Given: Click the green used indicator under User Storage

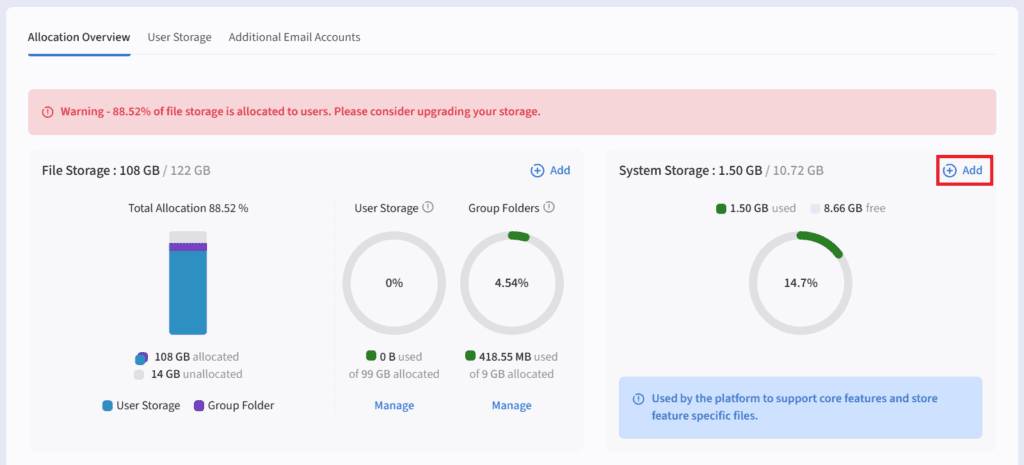Looking at the screenshot, I should tap(371, 356).
